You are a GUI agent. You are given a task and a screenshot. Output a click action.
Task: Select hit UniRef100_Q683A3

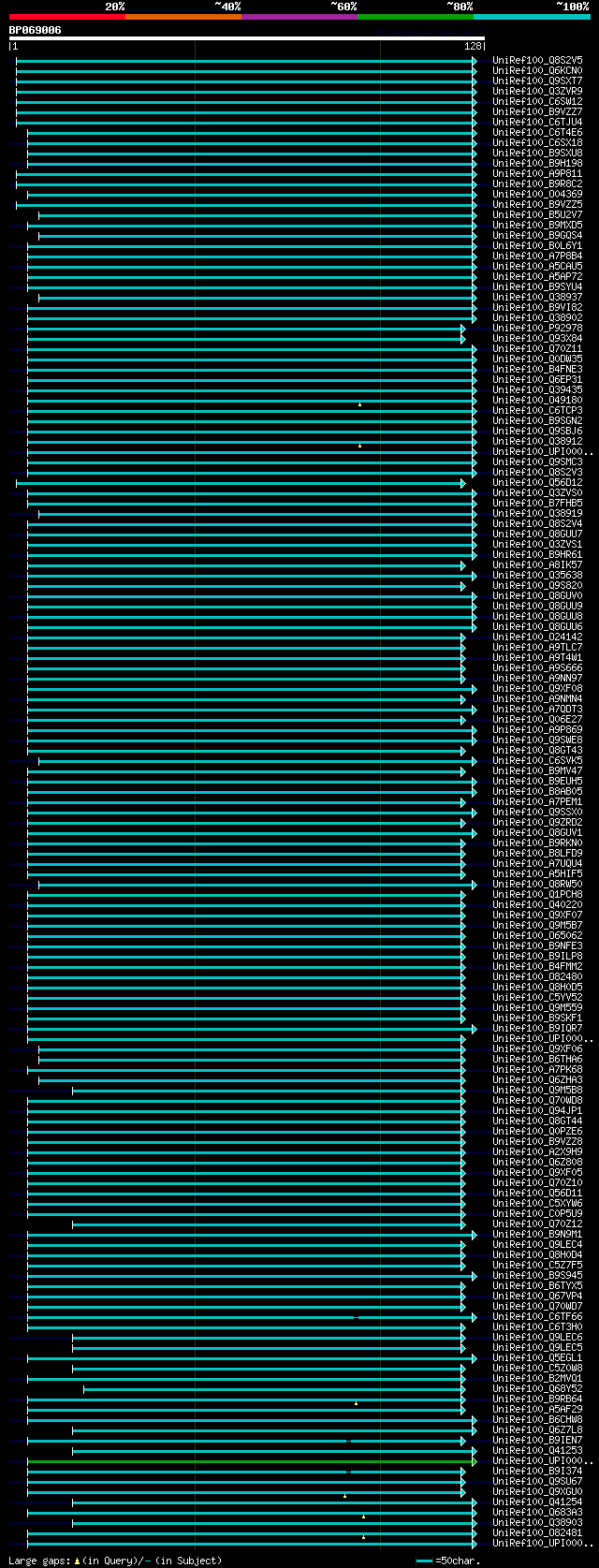pos(537,1512)
